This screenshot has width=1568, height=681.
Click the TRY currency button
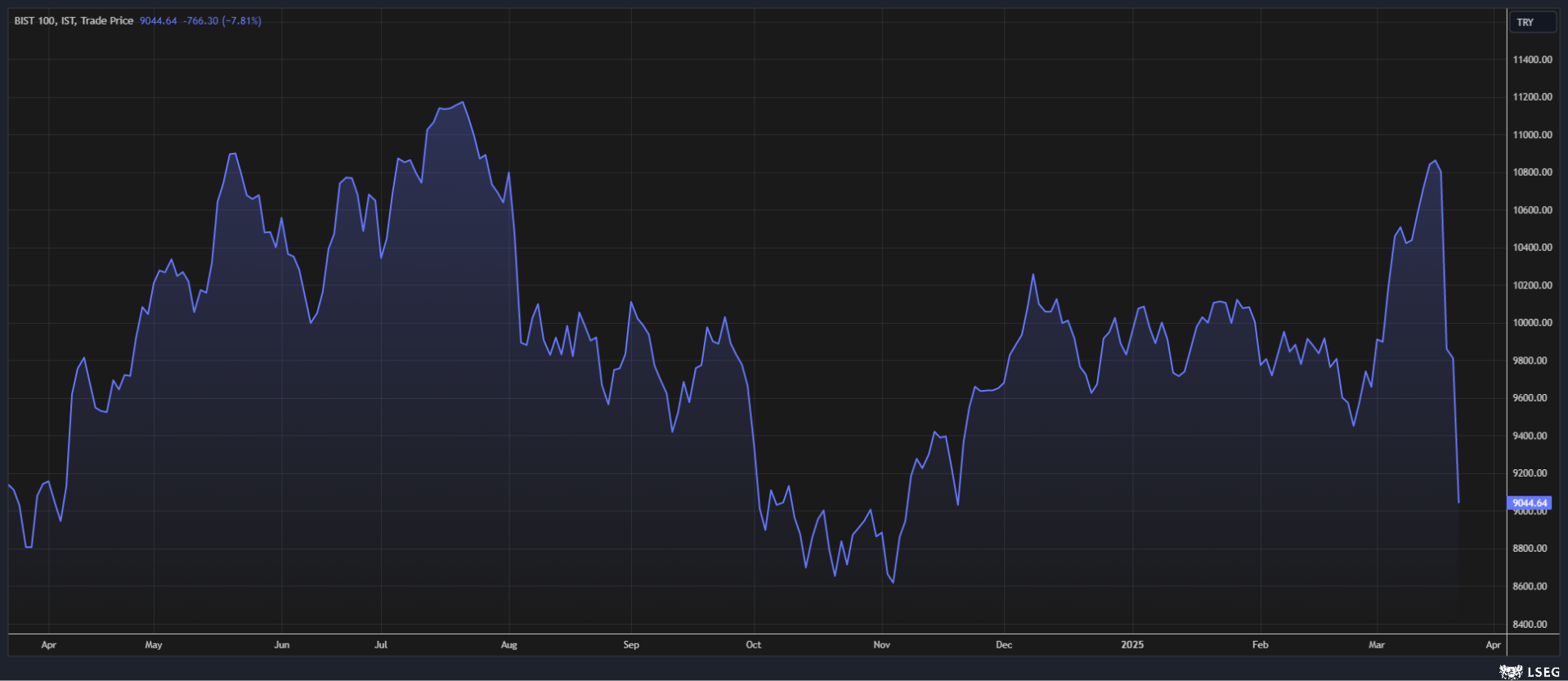[x=1531, y=22]
